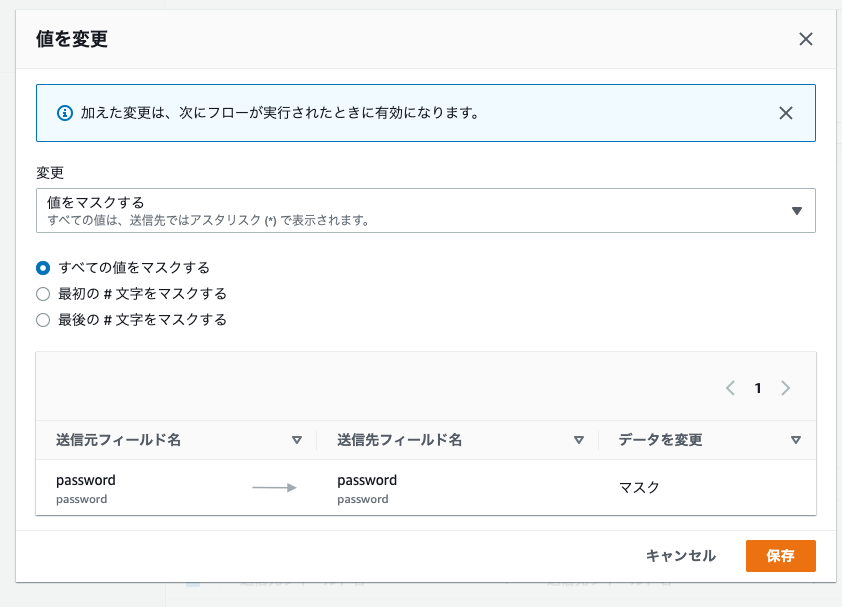This screenshot has width=842, height=607.
Task: Open the 変更 dropdown showing 値をマスクする
Action: (420, 208)
